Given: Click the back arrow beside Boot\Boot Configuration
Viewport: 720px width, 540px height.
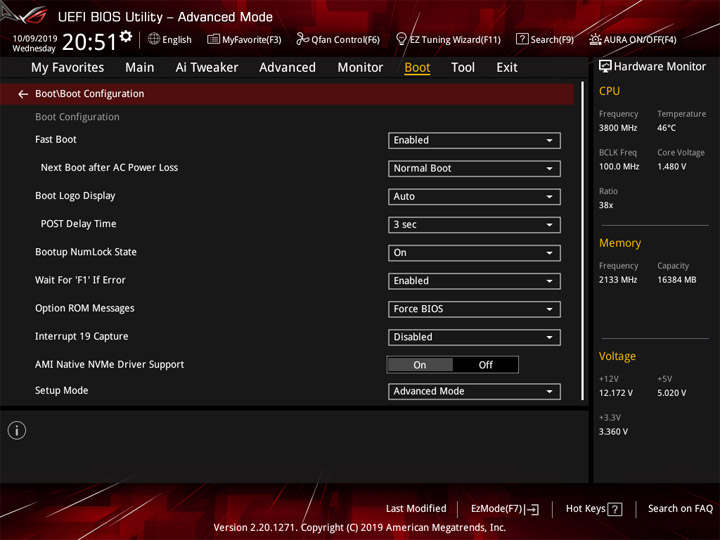Looking at the screenshot, I should coord(22,94).
